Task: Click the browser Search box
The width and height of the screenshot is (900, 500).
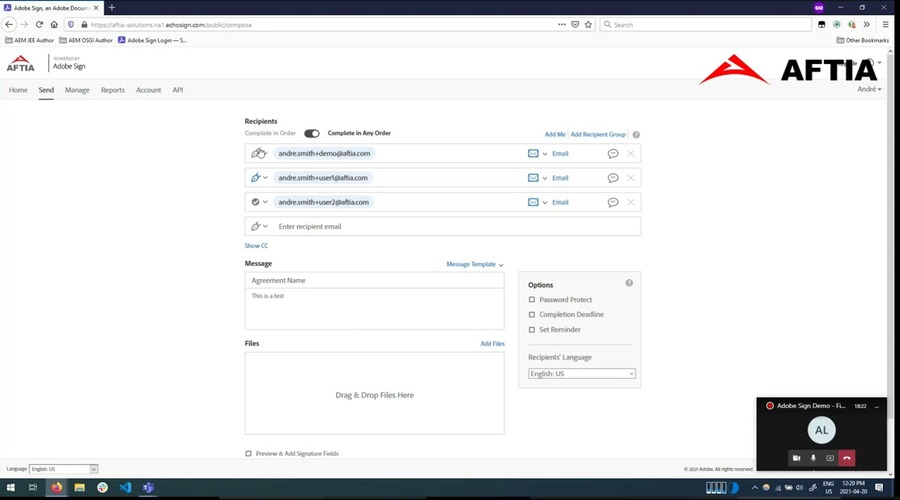Action: tap(706, 25)
